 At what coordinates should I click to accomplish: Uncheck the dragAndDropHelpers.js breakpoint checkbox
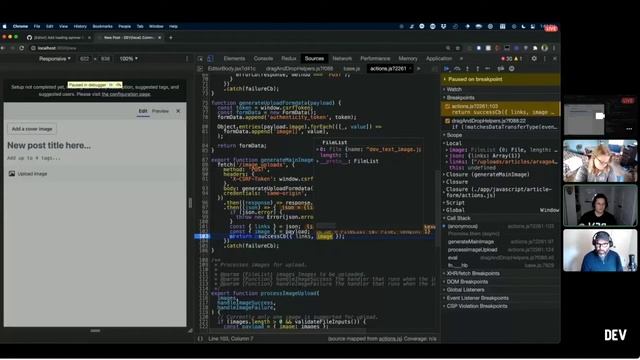[x=447, y=121]
